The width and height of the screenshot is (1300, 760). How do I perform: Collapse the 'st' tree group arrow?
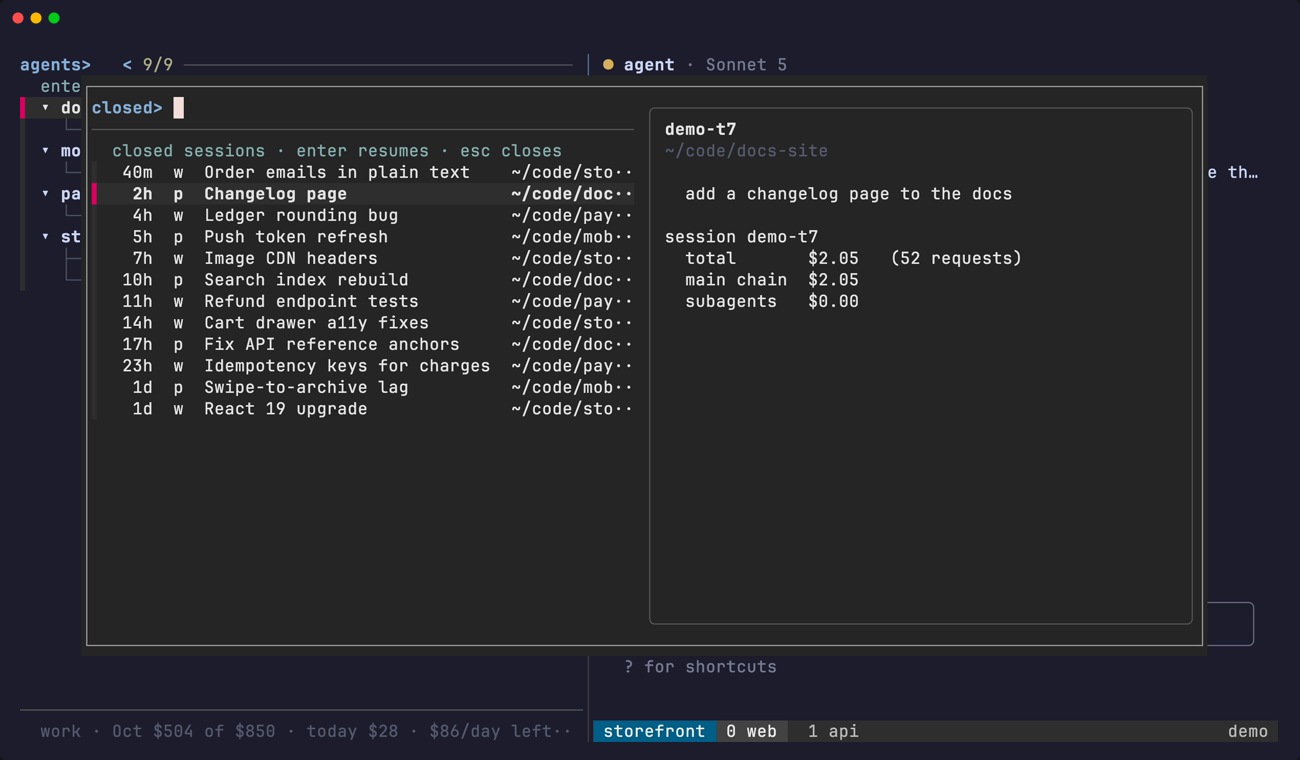click(45, 237)
